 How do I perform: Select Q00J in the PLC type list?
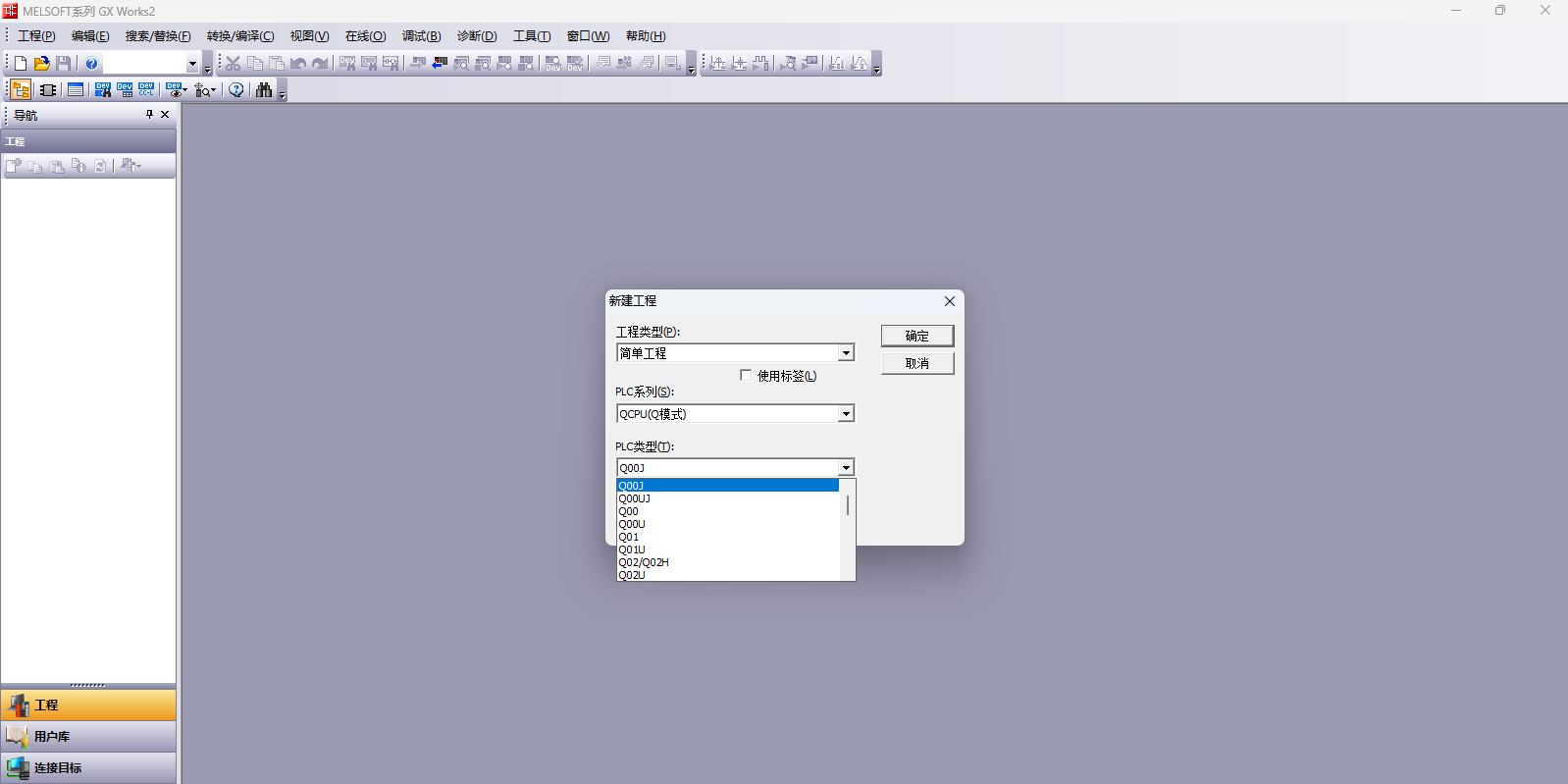(728, 486)
